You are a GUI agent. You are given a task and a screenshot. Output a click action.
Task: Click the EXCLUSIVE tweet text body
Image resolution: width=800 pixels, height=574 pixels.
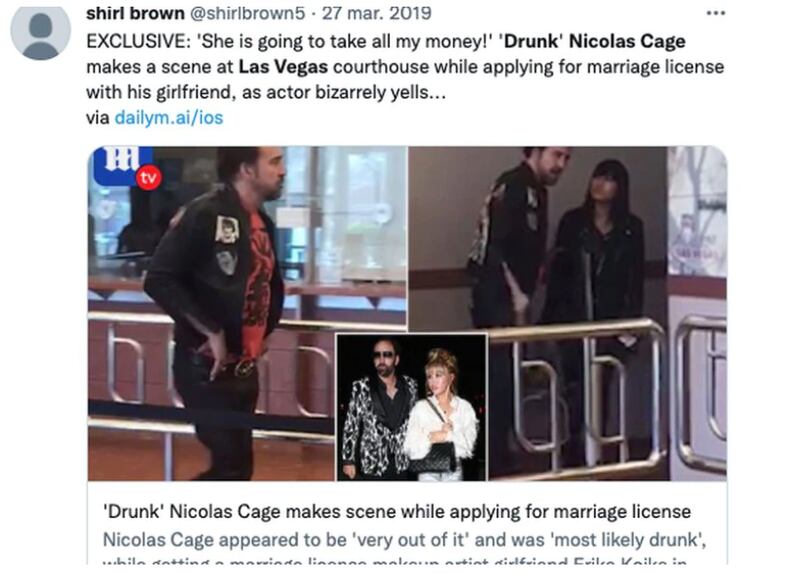405,66
